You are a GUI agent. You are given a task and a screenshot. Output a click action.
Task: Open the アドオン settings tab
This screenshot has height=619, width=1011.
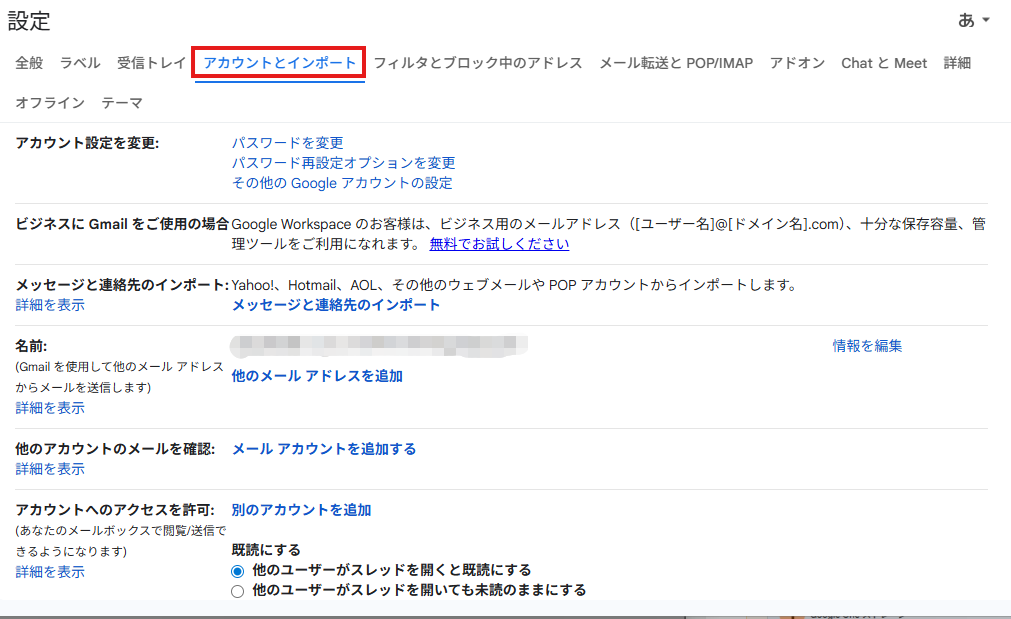click(797, 62)
